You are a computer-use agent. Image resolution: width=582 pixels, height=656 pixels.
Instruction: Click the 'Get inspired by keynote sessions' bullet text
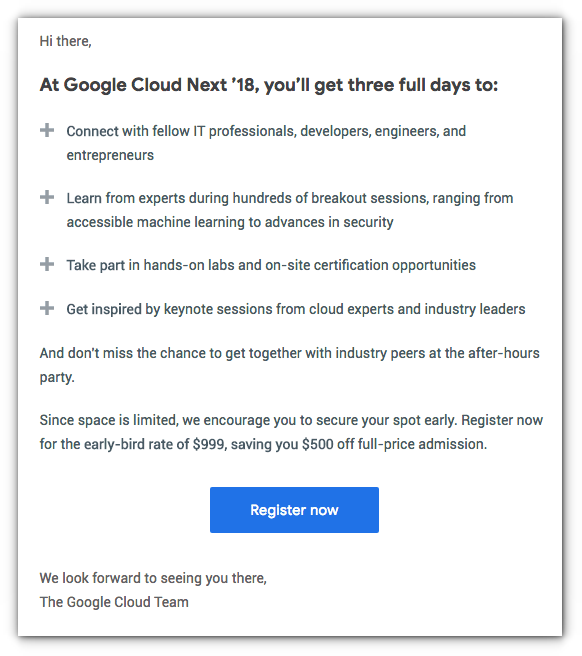tap(295, 309)
